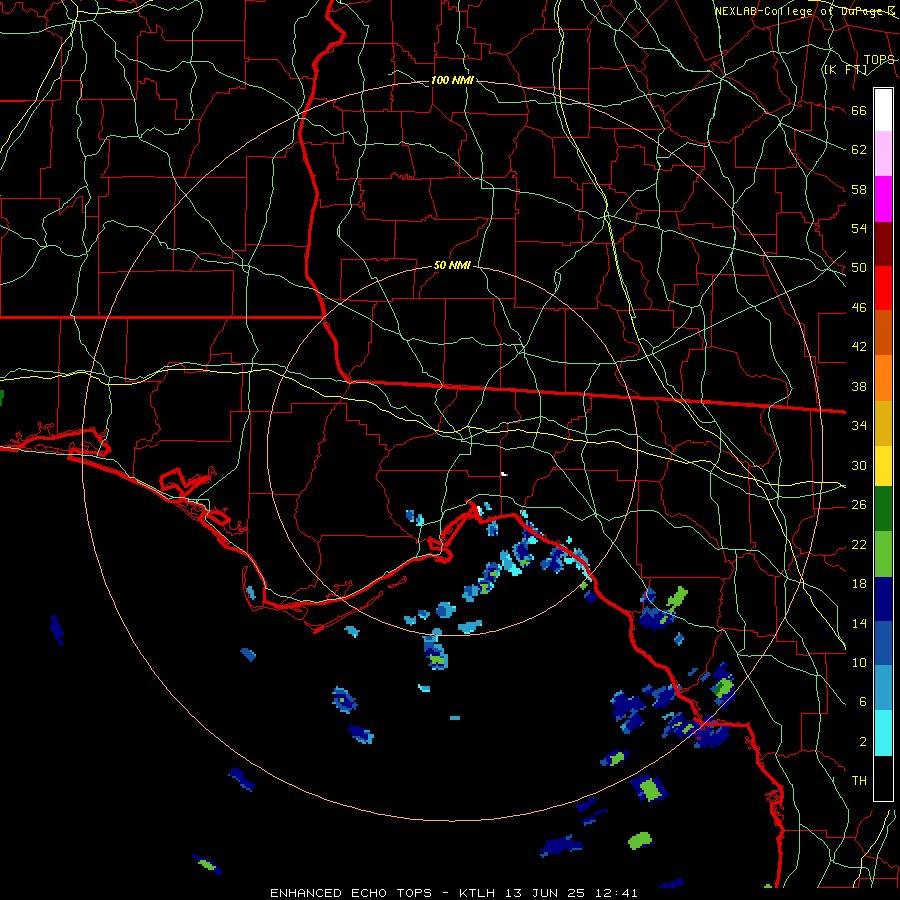Select the dark orange legend swatch
900x900 pixels.
(x=883, y=332)
